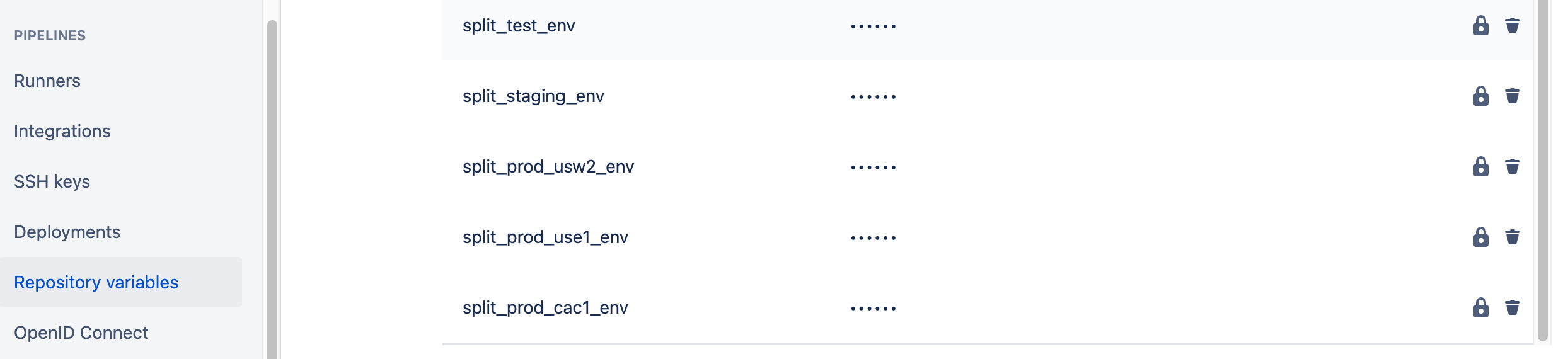
Task: Open the Runners settings page
Action: [47, 81]
